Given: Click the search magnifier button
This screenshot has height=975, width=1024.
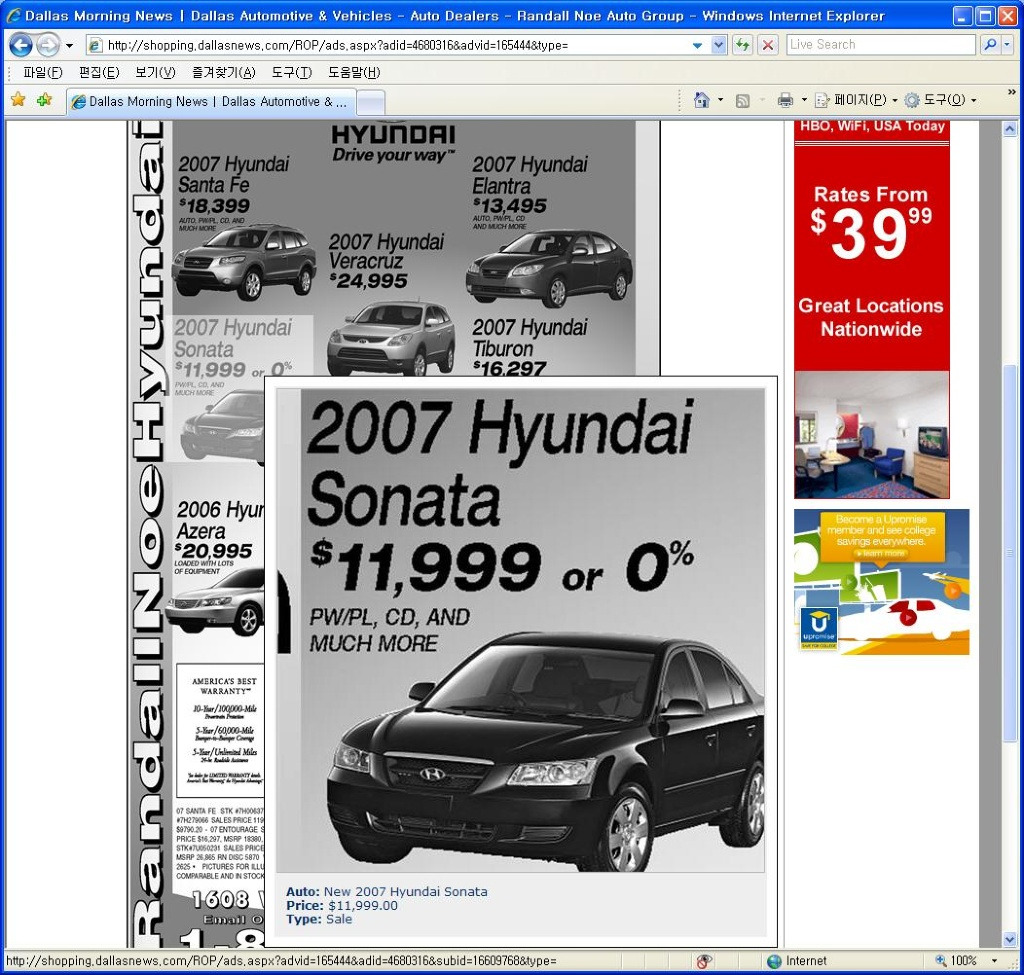Looking at the screenshot, I should (x=991, y=44).
